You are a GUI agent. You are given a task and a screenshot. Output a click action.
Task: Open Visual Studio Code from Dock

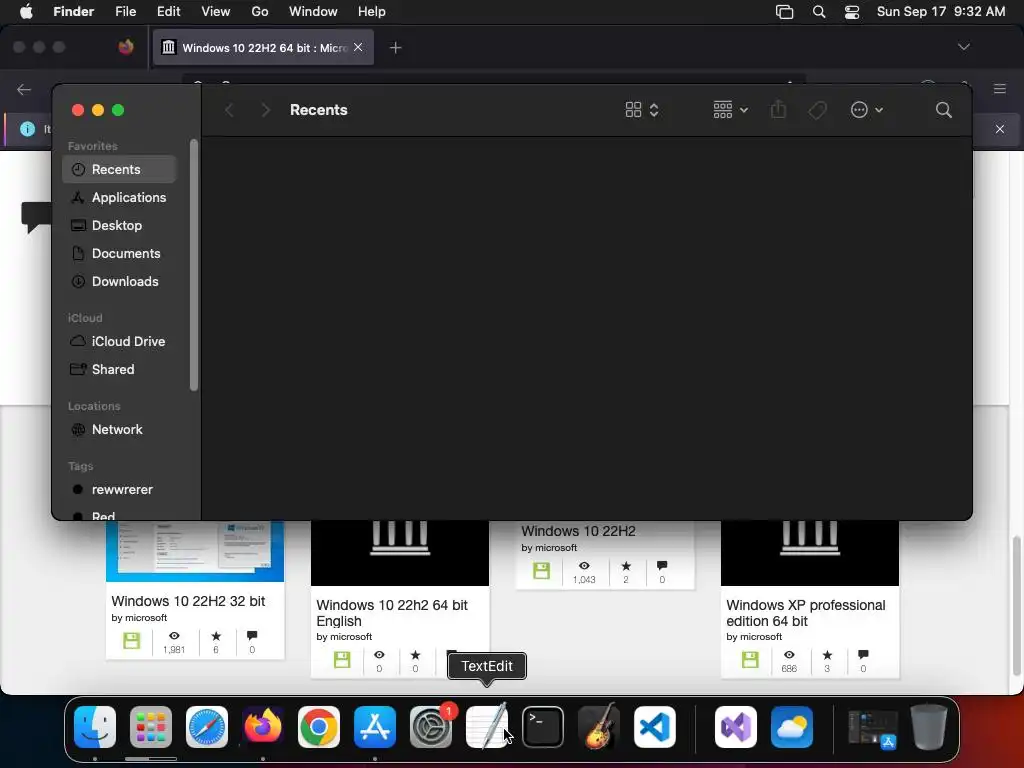(654, 727)
